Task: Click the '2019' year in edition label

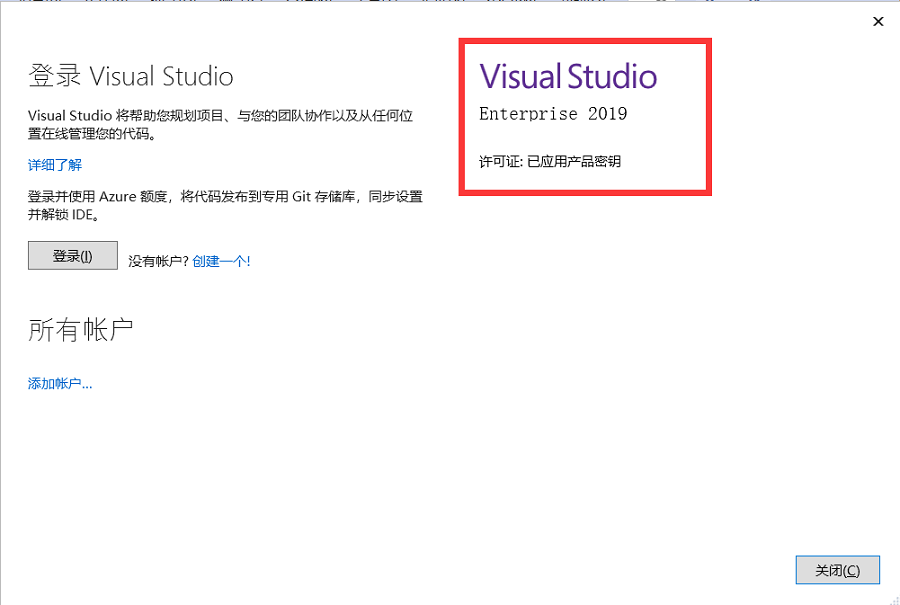Action: [x=607, y=114]
